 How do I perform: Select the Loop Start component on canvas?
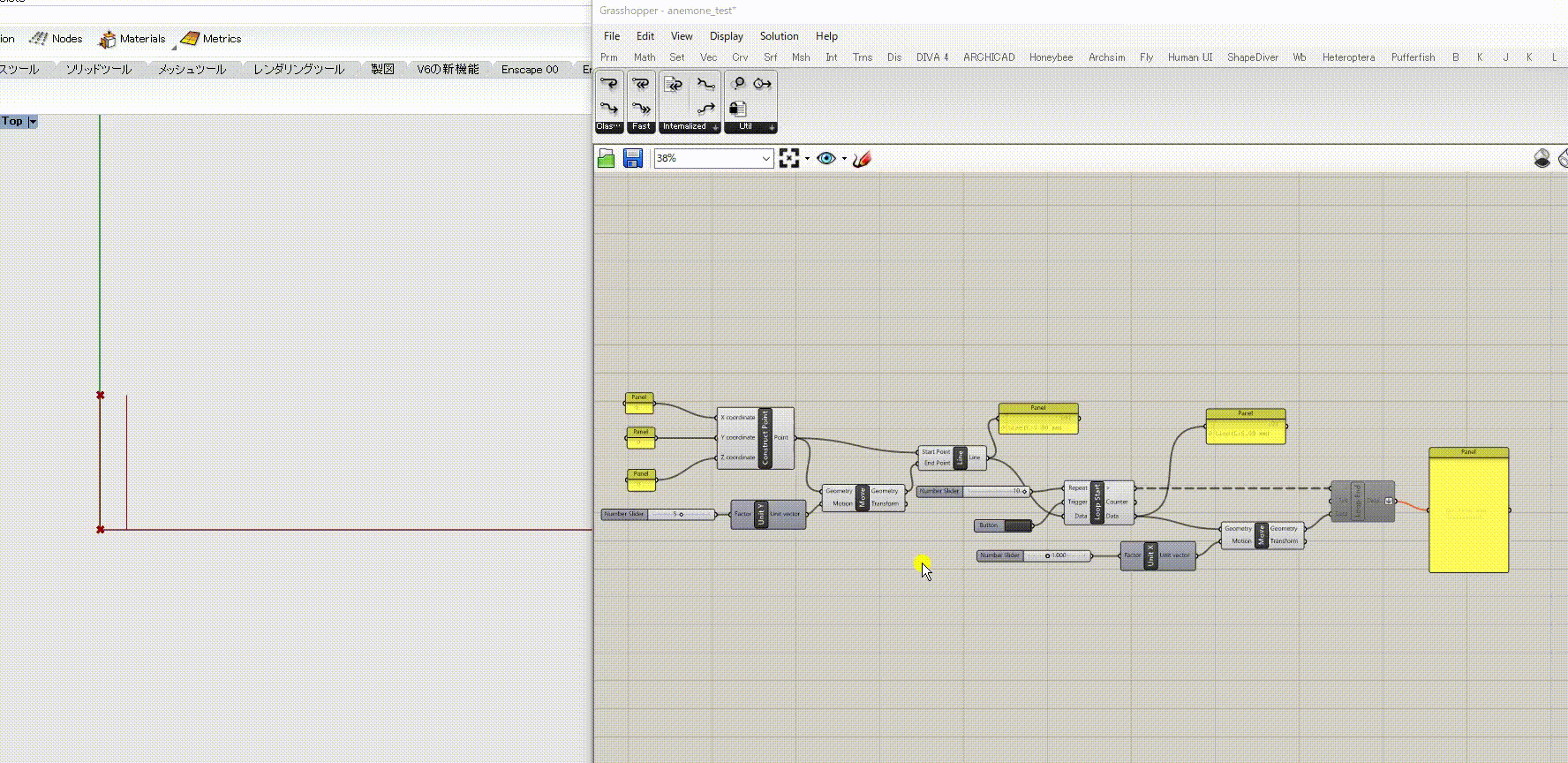click(1097, 502)
